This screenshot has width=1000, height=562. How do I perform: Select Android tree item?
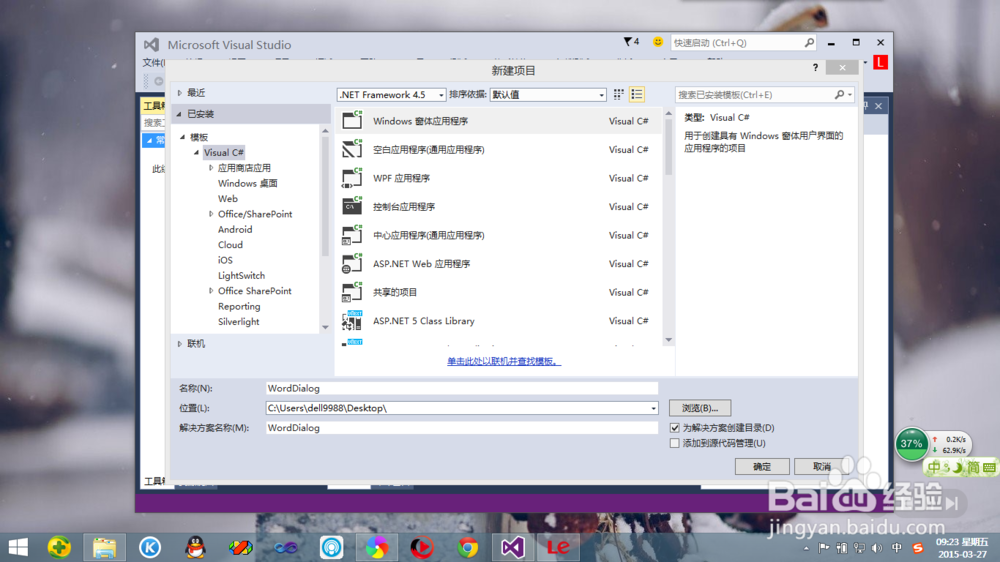coord(235,230)
